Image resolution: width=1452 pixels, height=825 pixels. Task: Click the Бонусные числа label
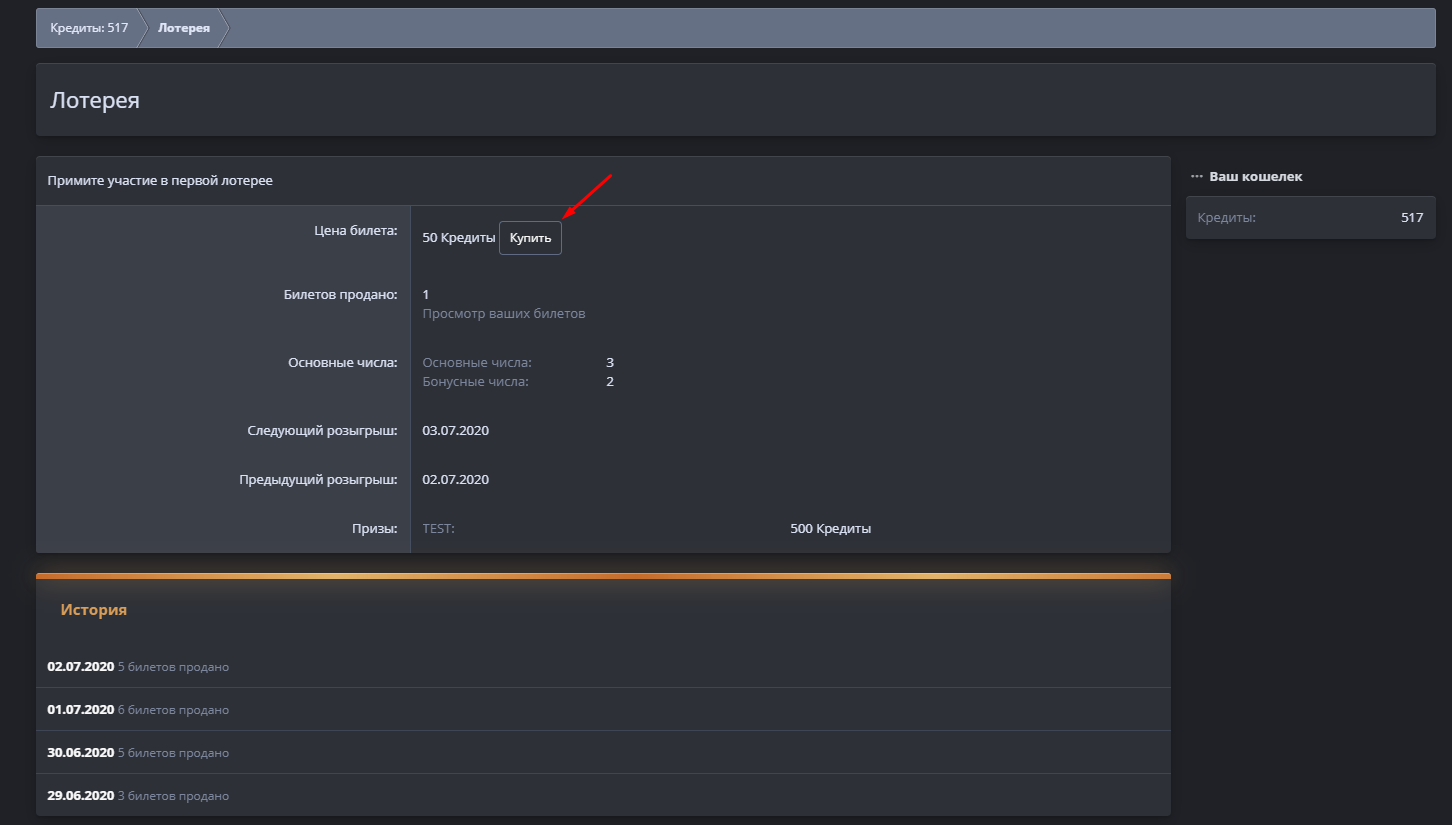475,382
